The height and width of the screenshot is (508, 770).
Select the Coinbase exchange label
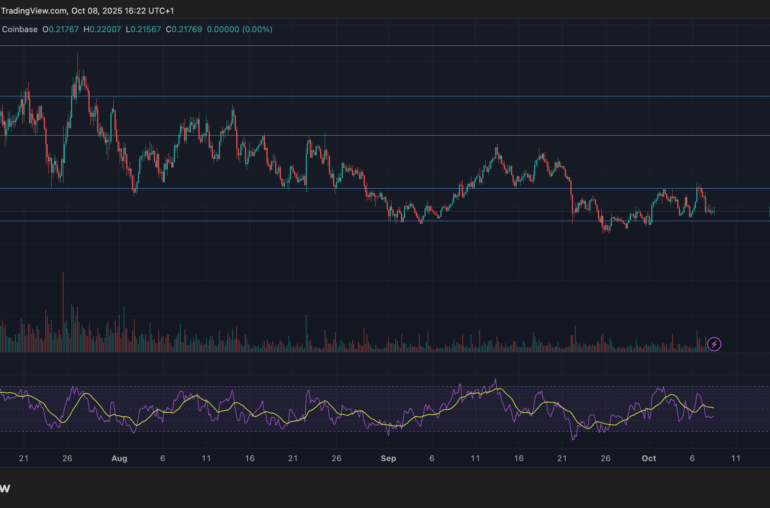(21, 29)
